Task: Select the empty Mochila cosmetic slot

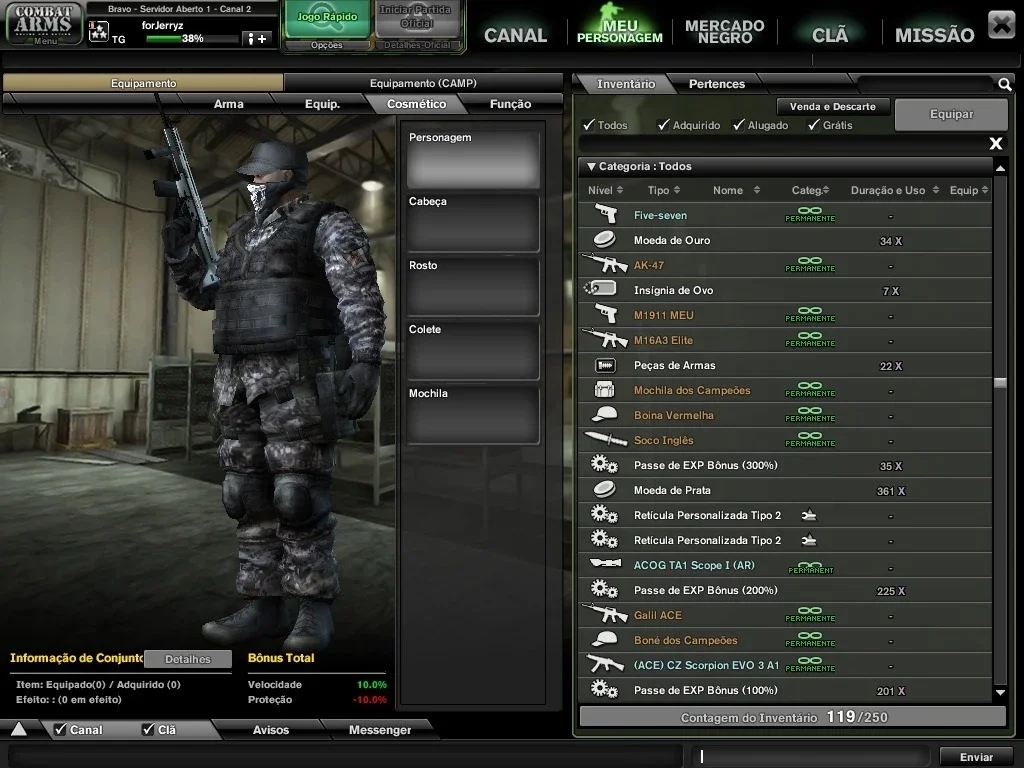Action: click(x=473, y=415)
